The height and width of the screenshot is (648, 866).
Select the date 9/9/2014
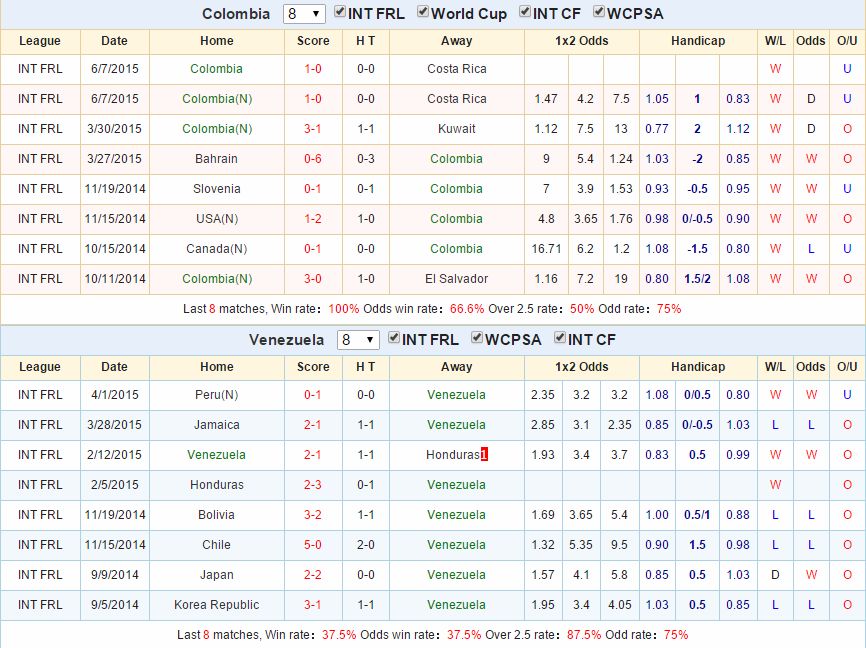pyautogui.click(x=114, y=575)
